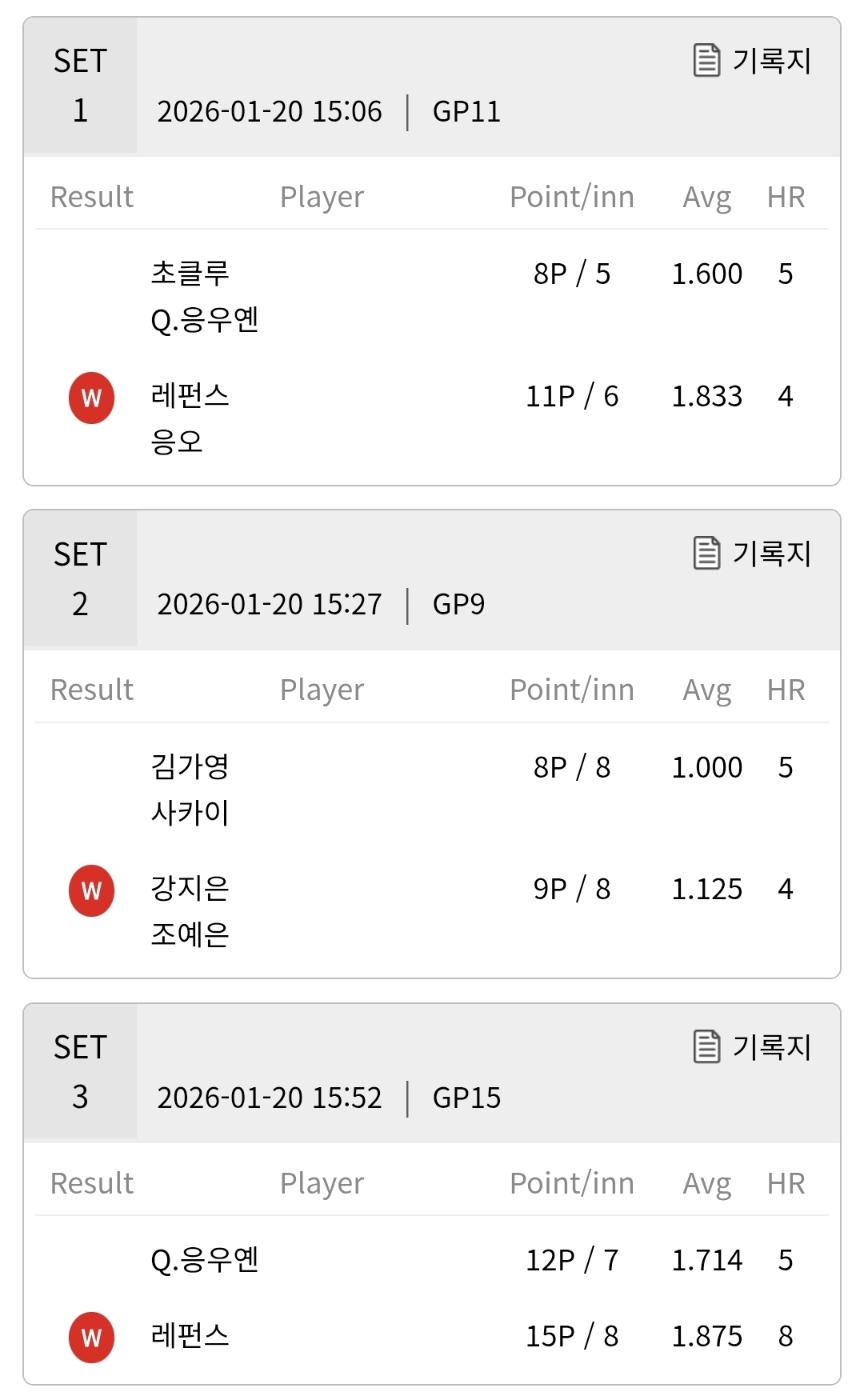Click the 2026-01-20 15:27 timestamp
Image resolution: width=864 pixels, height=1400 pixels.
(269, 604)
